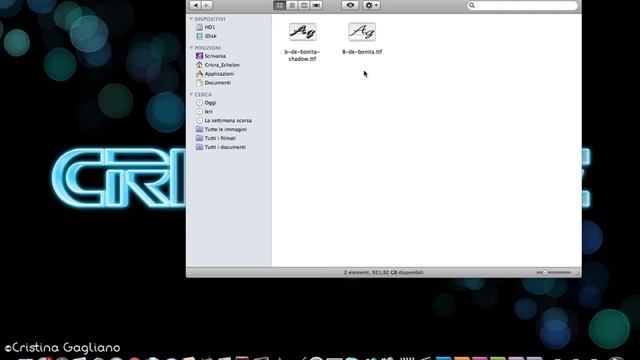Open Applicazioni in the sidebar
Image resolution: width=640 pixels, height=360 pixels.
tap(215, 74)
